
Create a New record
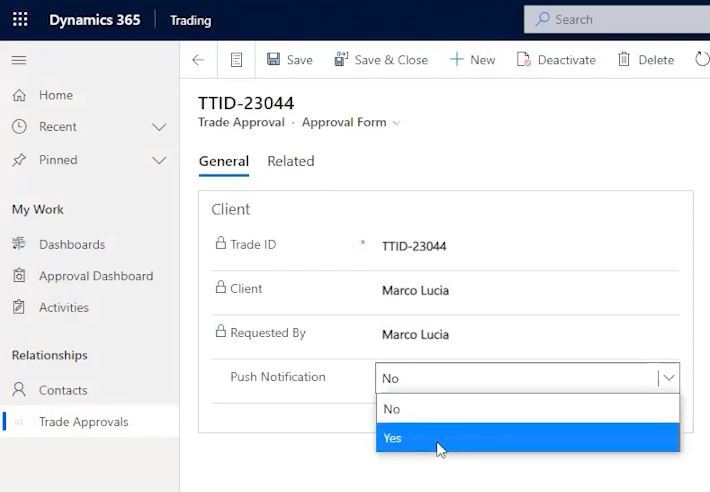[472, 60]
